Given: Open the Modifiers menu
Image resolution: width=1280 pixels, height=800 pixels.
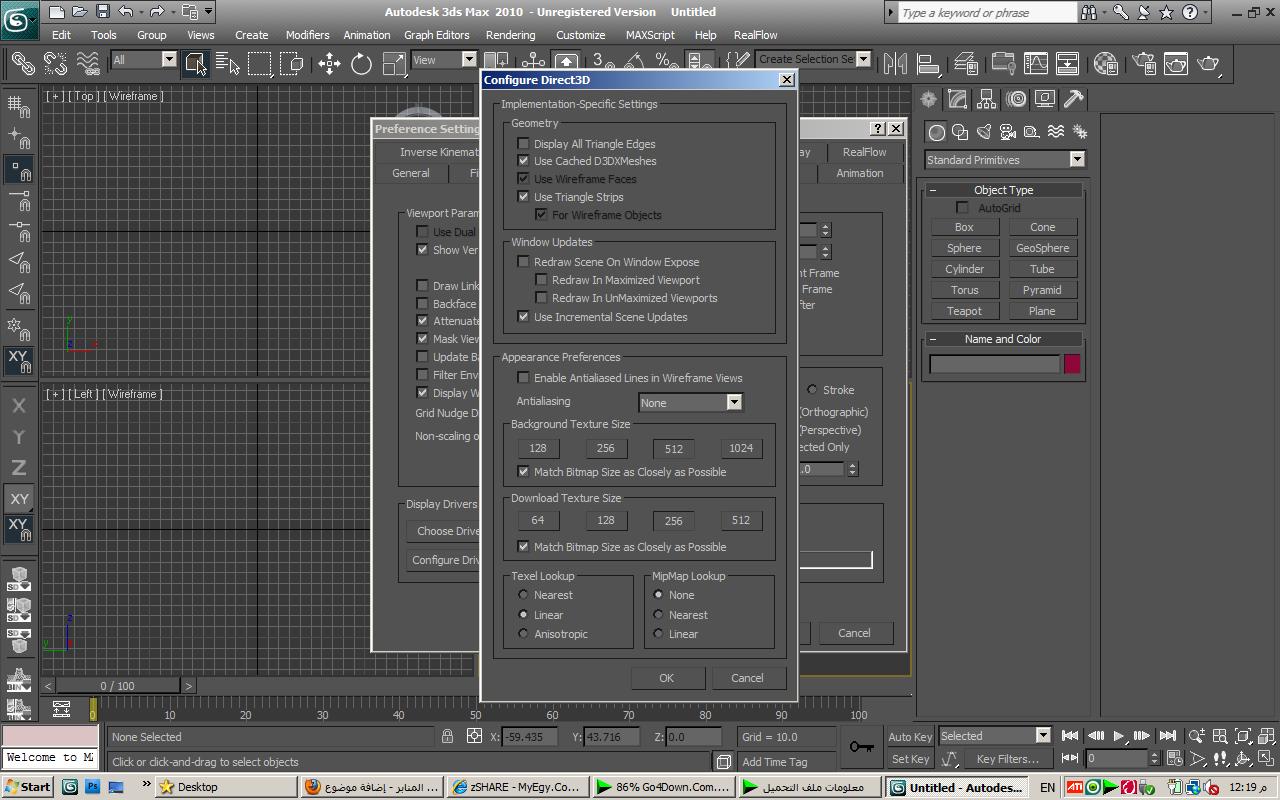Looking at the screenshot, I should (x=307, y=34).
